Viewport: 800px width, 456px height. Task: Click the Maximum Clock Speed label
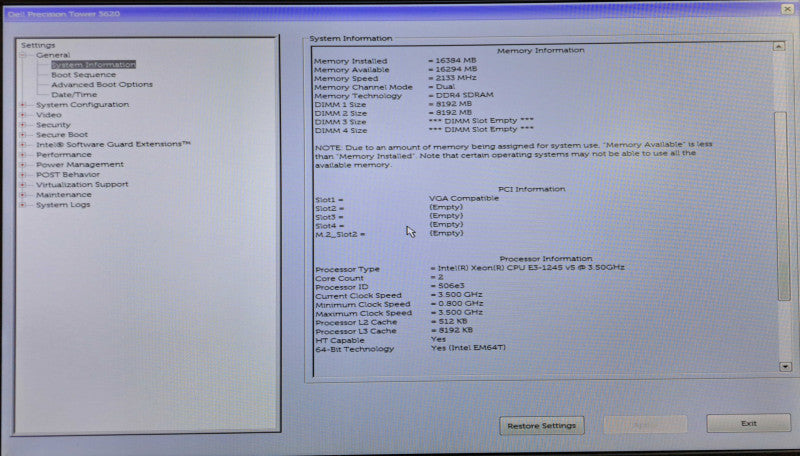point(363,313)
